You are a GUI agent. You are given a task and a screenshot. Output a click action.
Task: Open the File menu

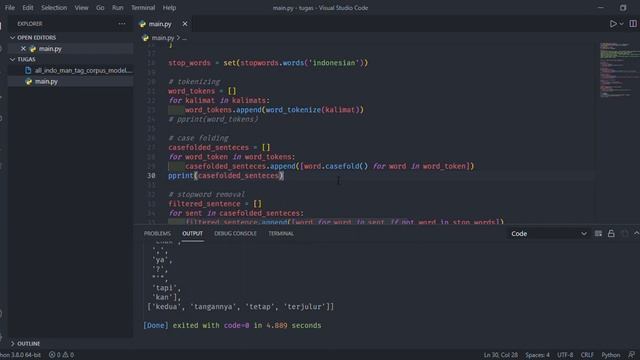[x=10, y=8]
